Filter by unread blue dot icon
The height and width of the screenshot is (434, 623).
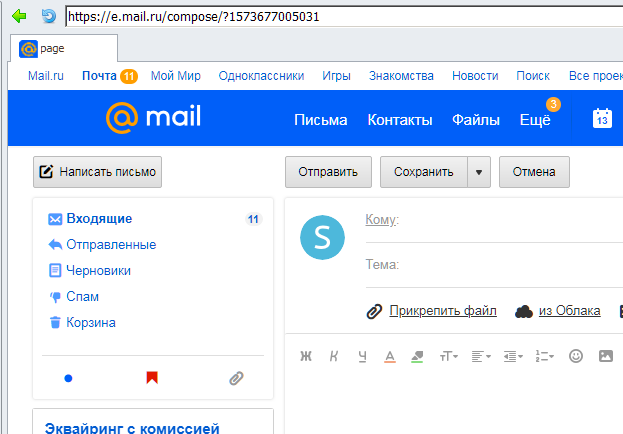pyautogui.click(x=68, y=378)
